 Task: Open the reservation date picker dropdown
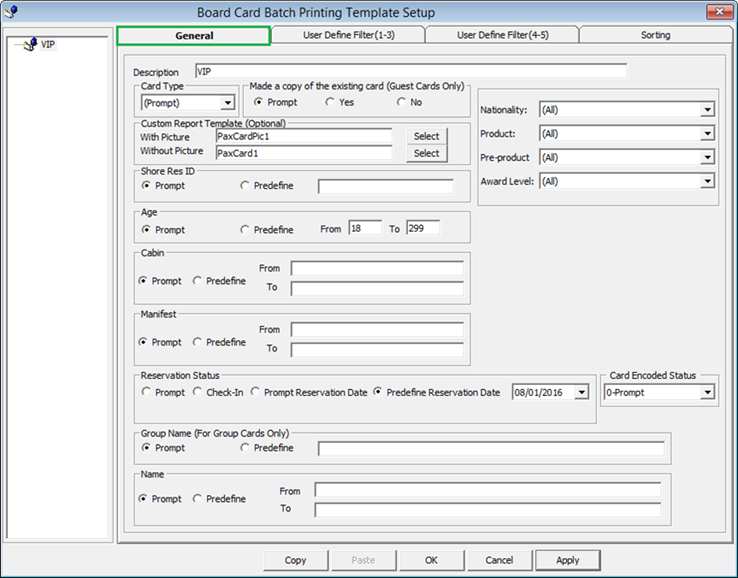582,393
